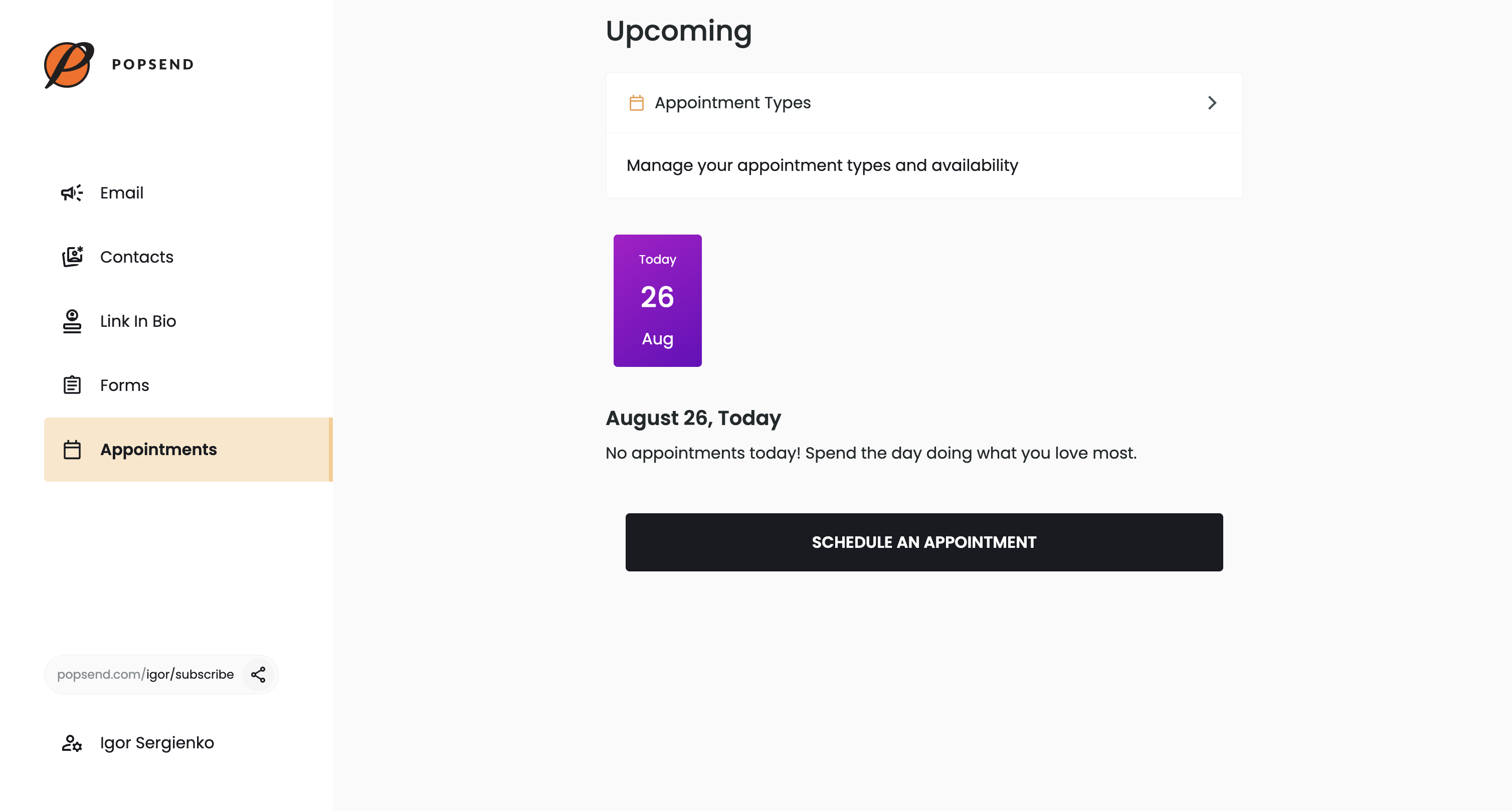Click the Forms clipboard icon
The image size is (1512, 811).
71,385
